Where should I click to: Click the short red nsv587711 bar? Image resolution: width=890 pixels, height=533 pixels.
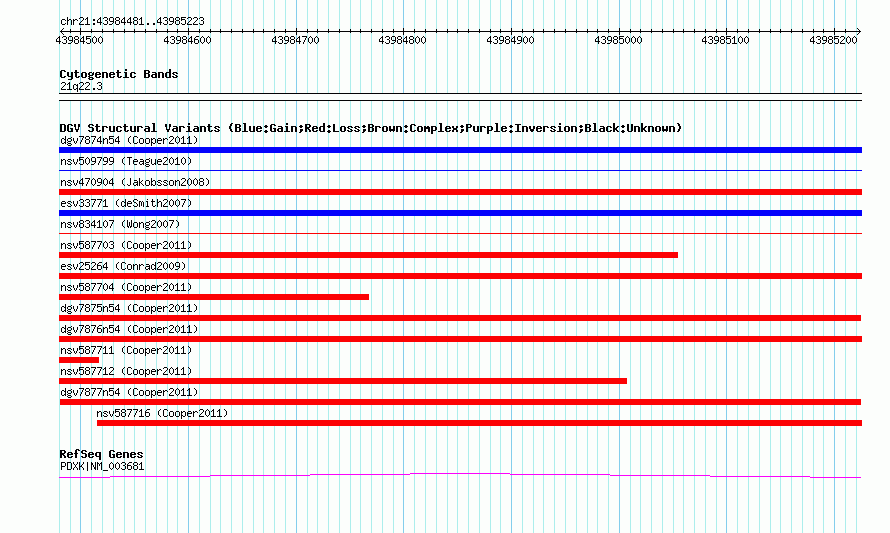79,360
